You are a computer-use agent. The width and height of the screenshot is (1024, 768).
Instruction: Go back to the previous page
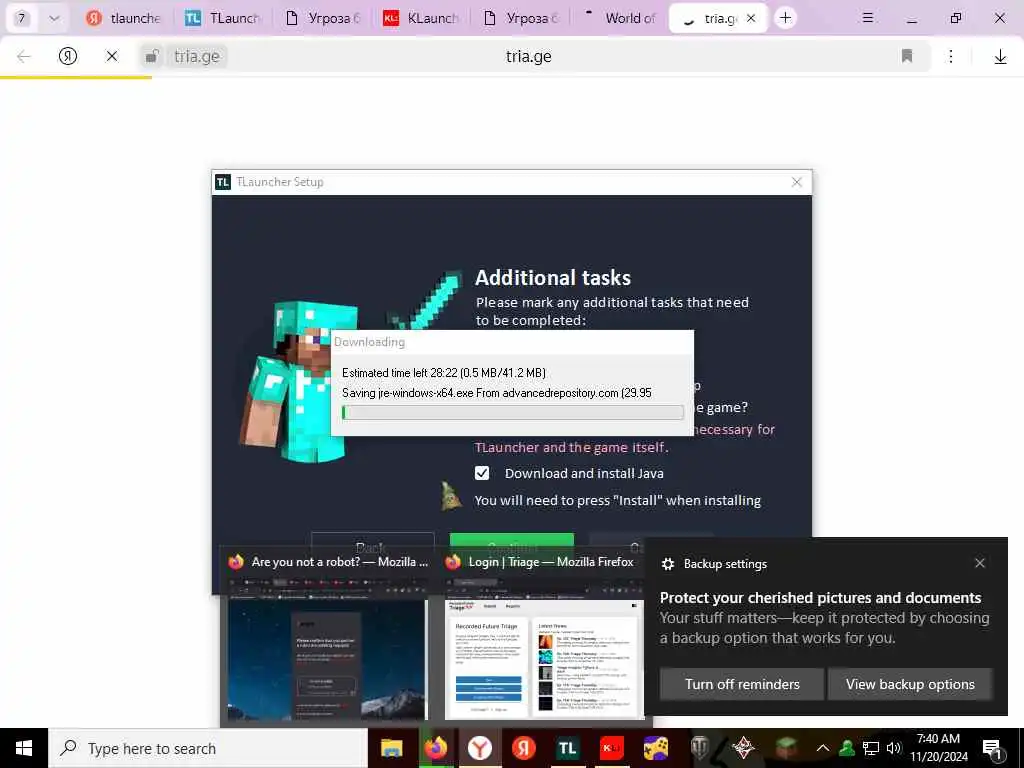click(24, 57)
